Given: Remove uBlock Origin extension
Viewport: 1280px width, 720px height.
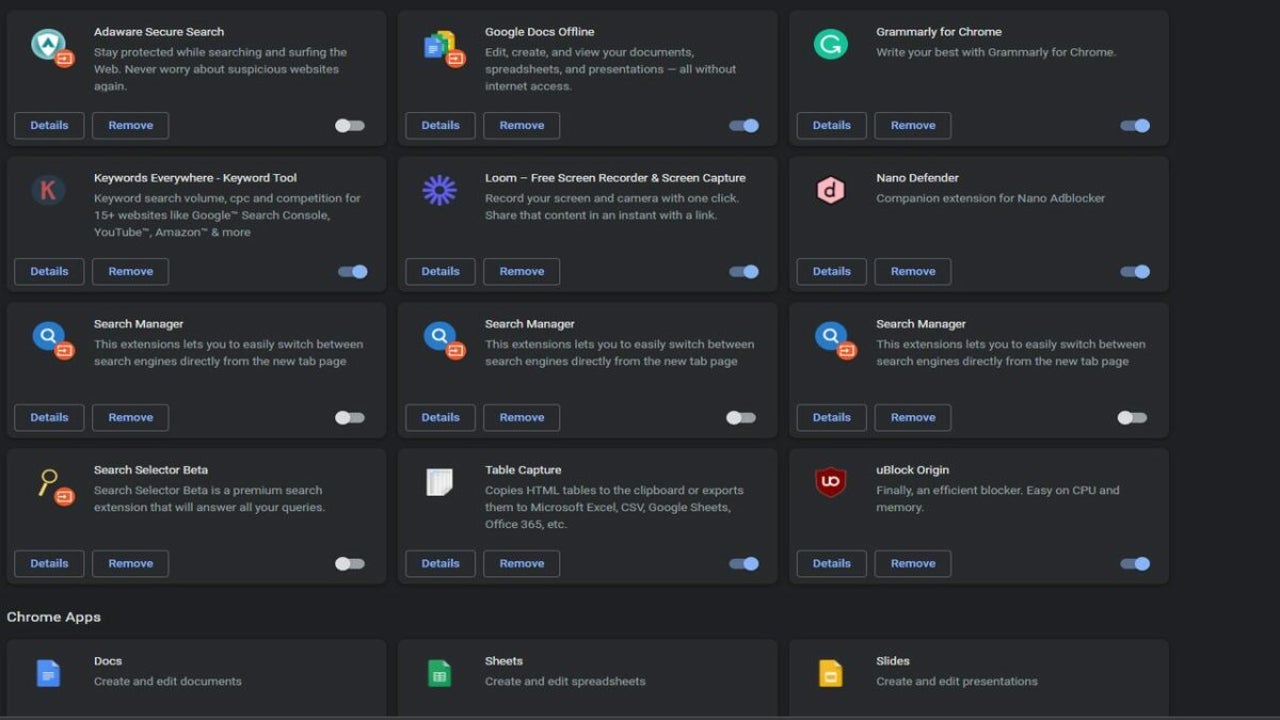Looking at the screenshot, I should click(912, 564).
